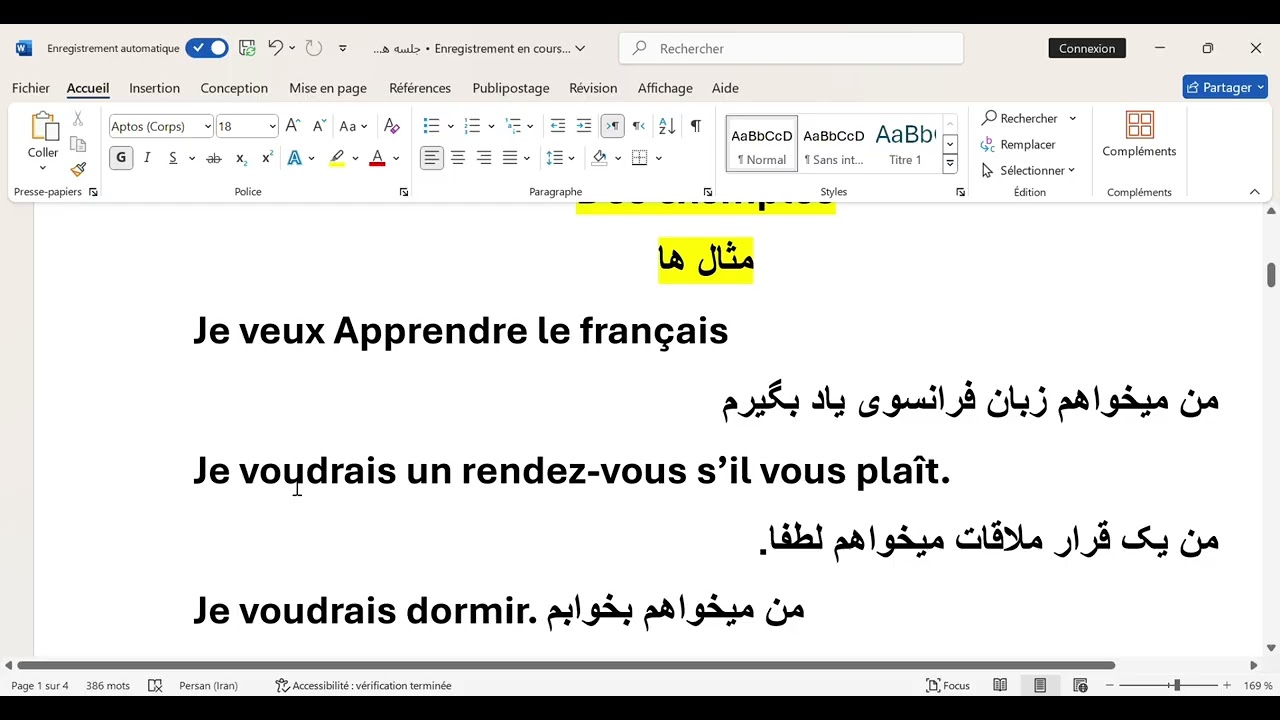Decrease font size with smaller A
Screen dimensions: 1280x720
point(319,126)
